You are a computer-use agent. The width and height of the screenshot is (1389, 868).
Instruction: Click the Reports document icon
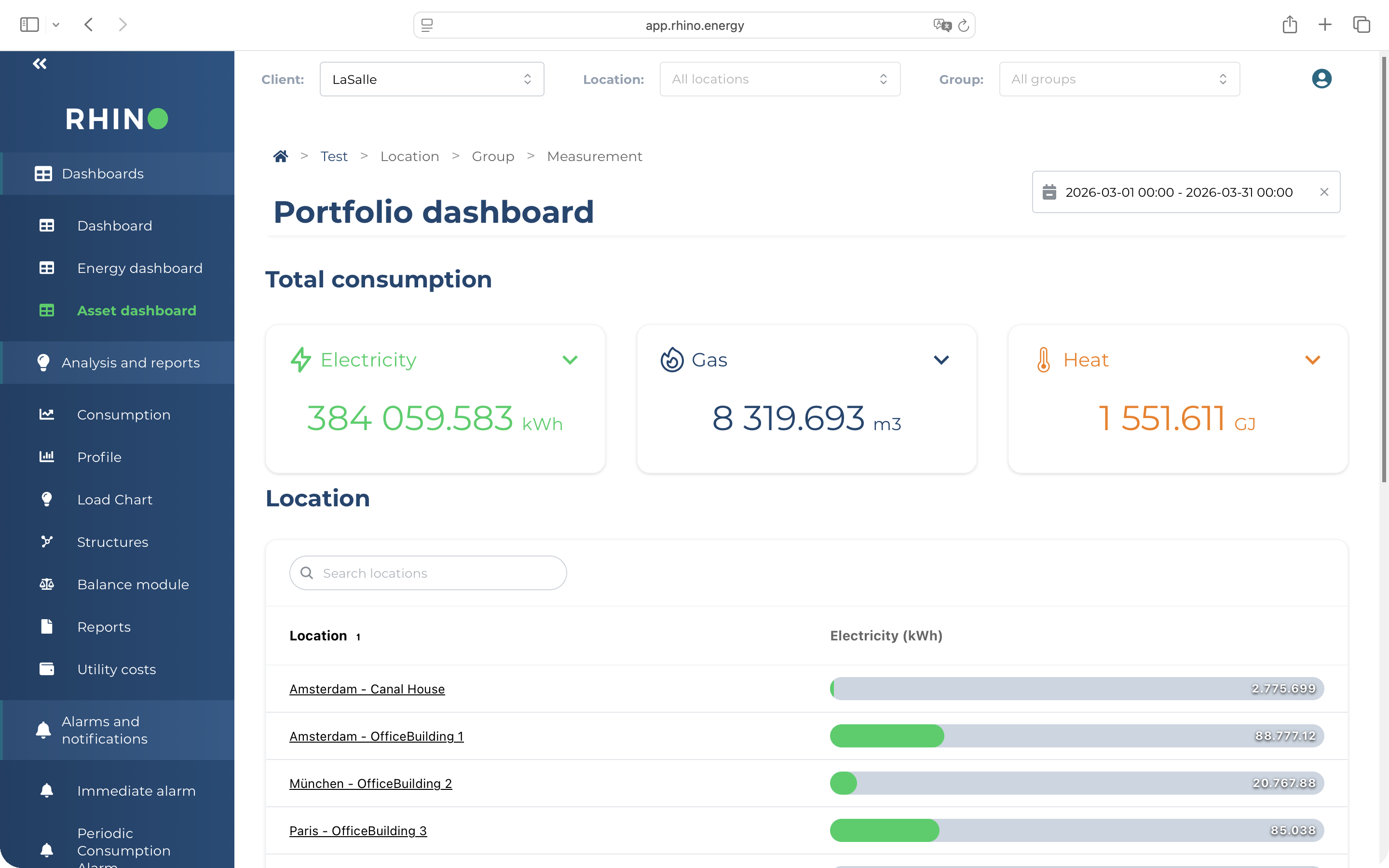(46, 626)
